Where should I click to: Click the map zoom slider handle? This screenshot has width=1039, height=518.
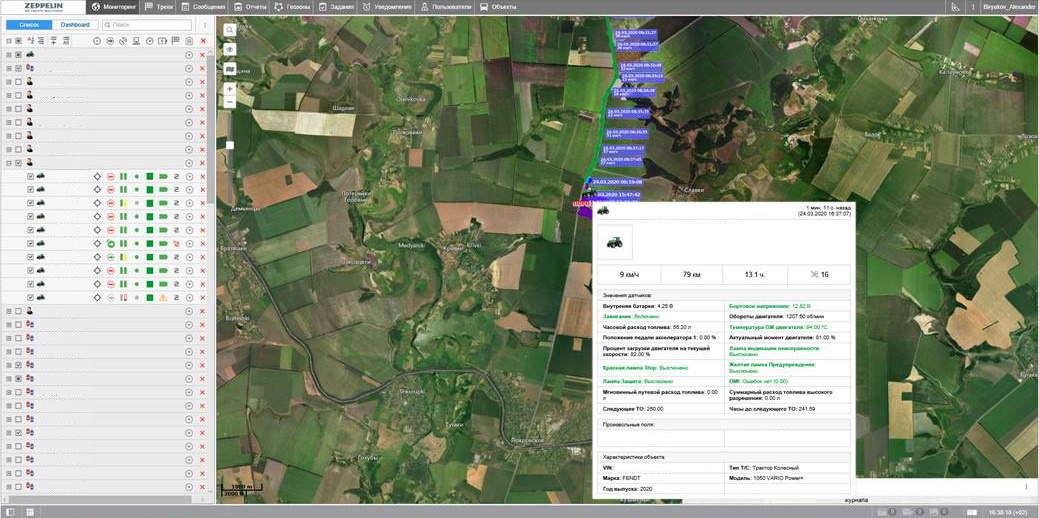pyautogui.click(x=230, y=144)
